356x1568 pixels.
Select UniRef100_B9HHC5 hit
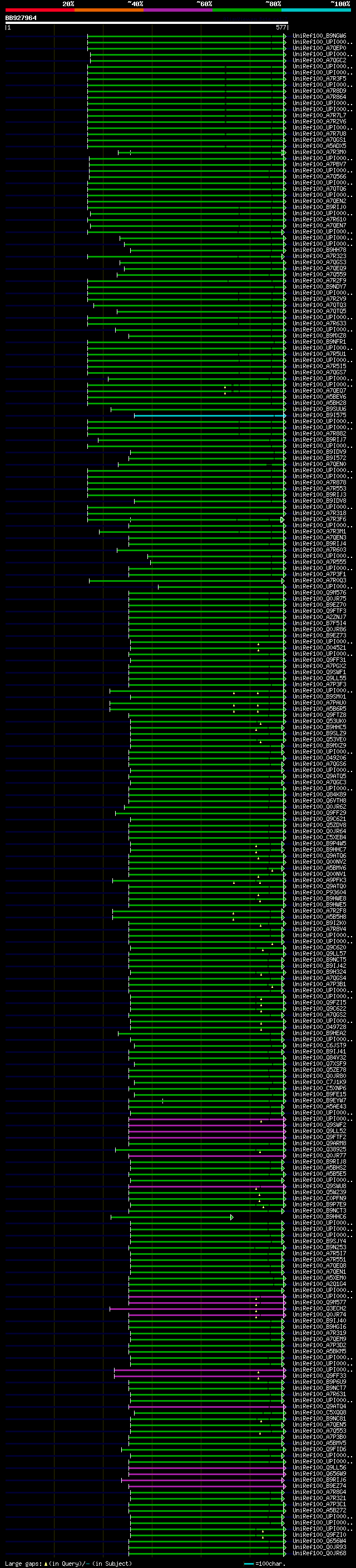[x=319, y=728]
